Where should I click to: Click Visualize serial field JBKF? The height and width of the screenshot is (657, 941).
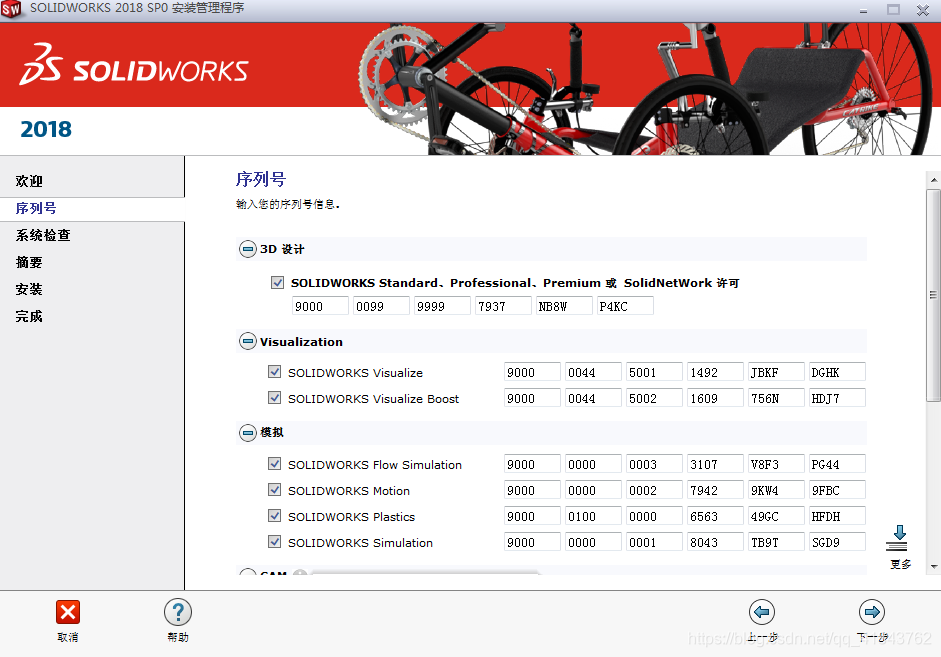tap(777, 372)
